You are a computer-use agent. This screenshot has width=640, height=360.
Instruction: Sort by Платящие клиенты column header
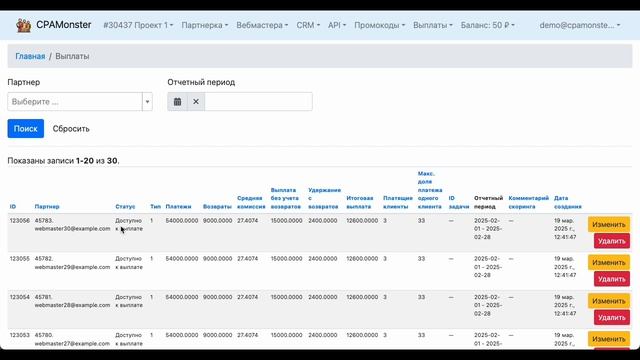tap(398, 202)
